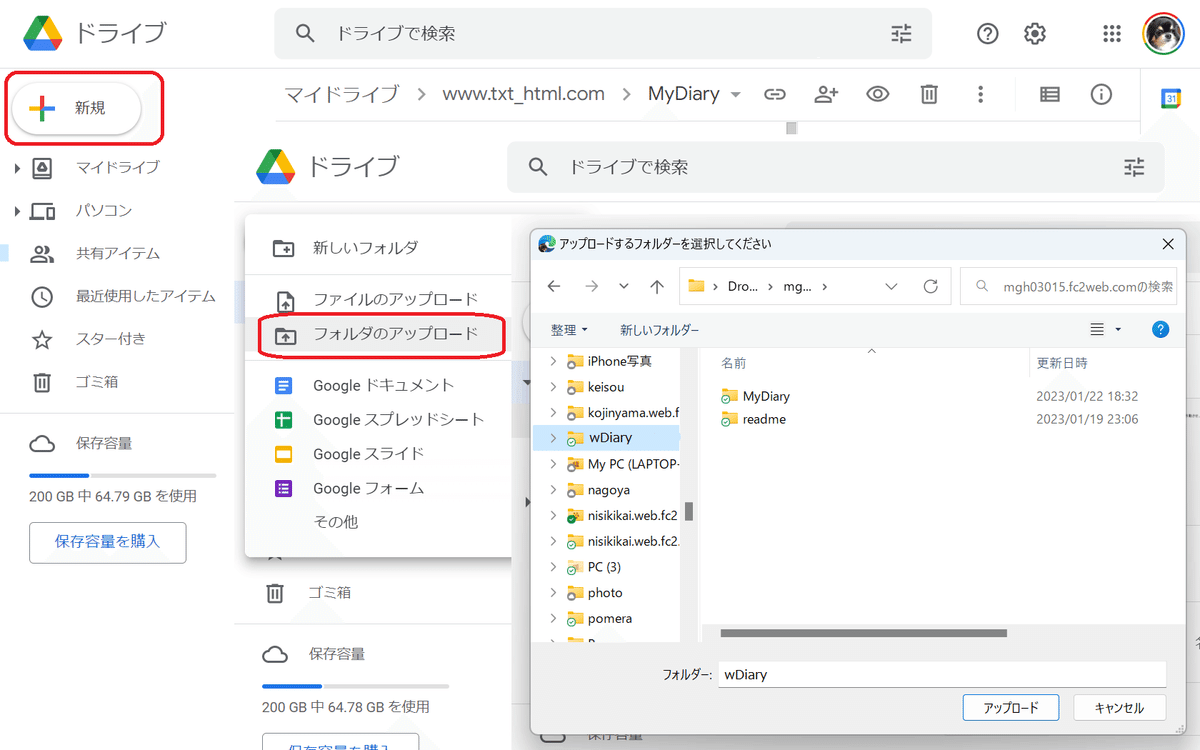Open the account profile avatar
Screen dimensions: 1200x750
[1163, 34]
